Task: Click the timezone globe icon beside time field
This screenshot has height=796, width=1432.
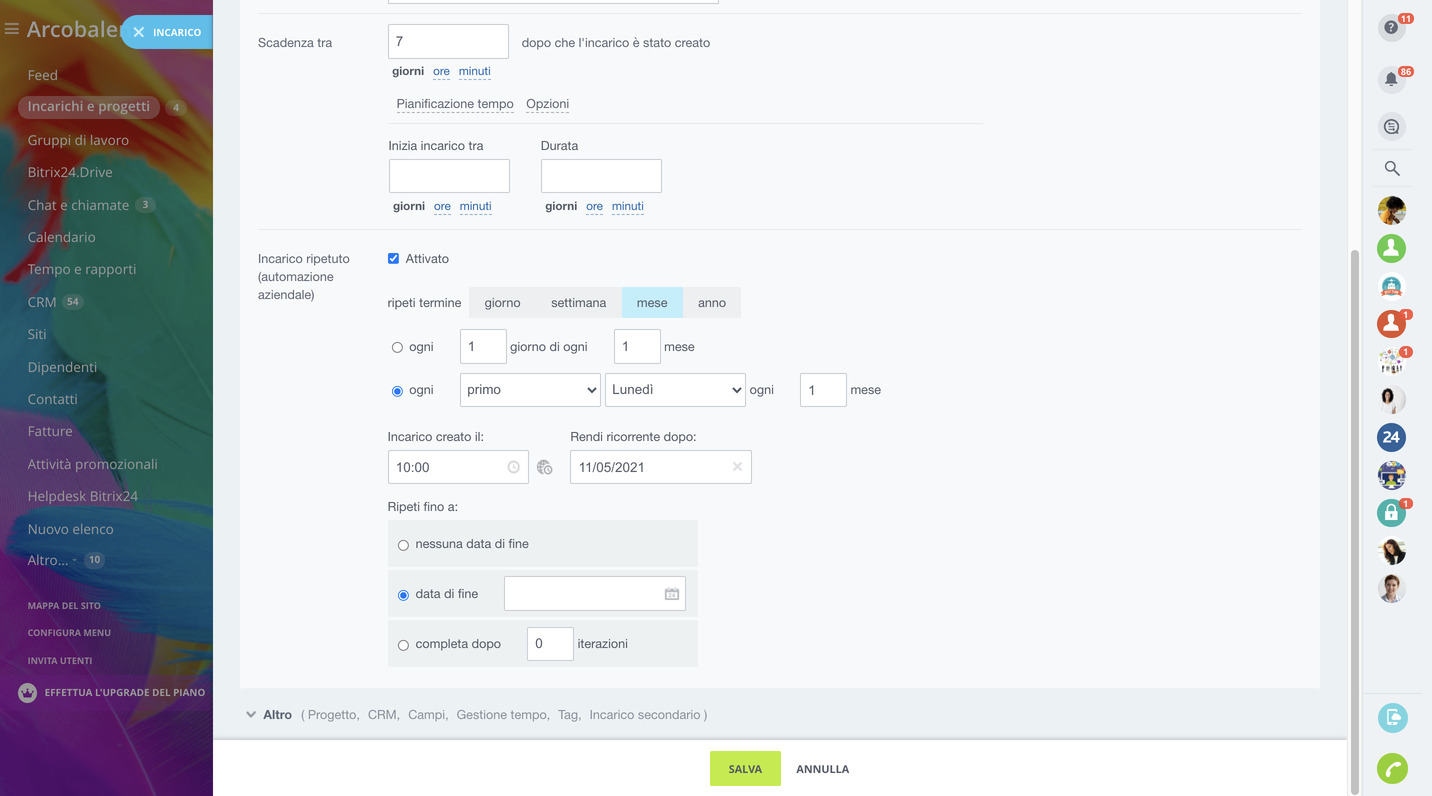Action: click(544, 467)
